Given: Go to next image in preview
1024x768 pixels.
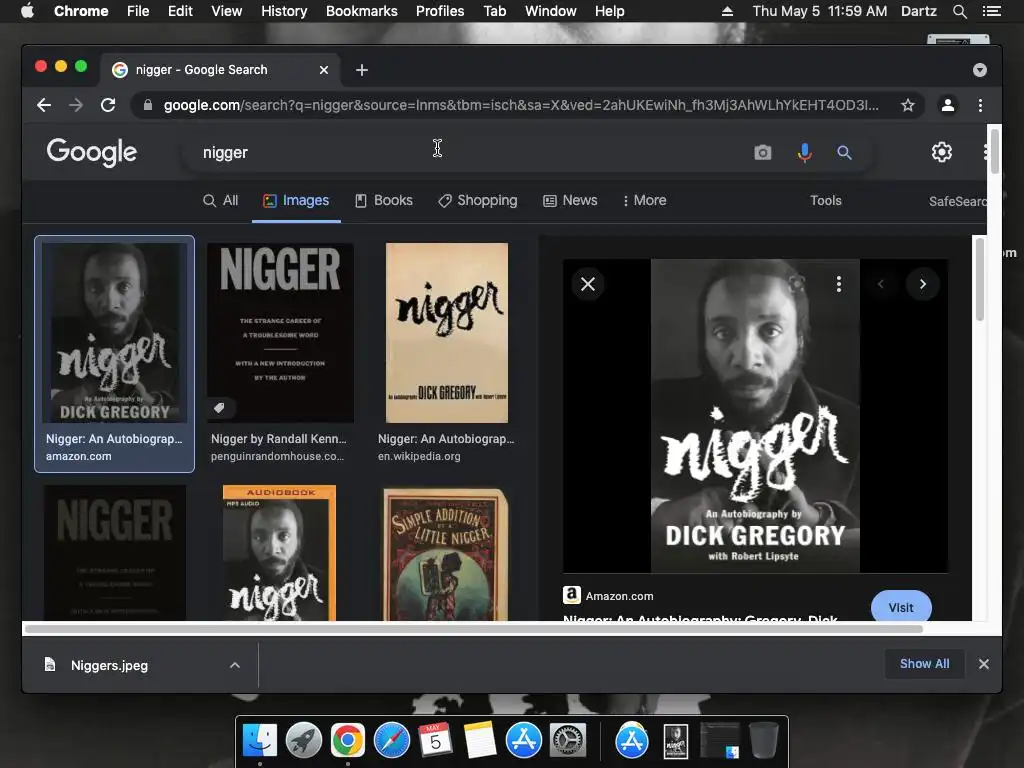Looking at the screenshot, I should (x=923, y=284).
